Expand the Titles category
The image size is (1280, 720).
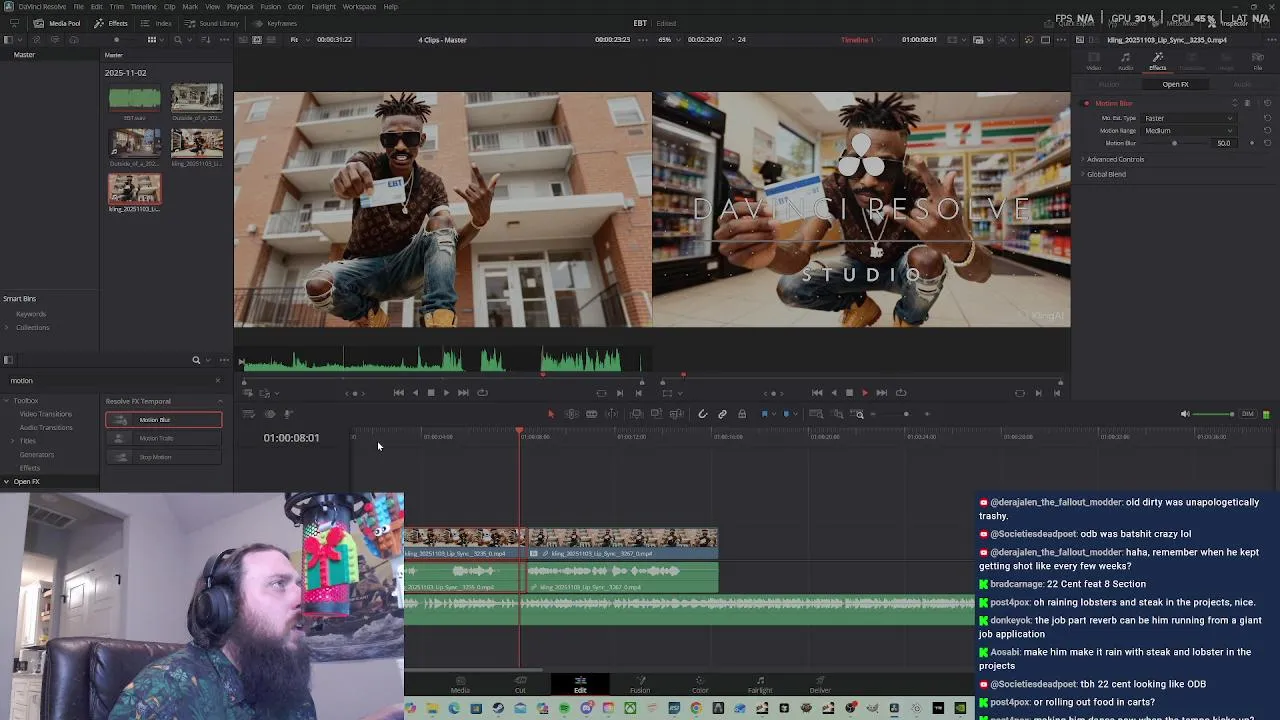click(x=12, y=441)
